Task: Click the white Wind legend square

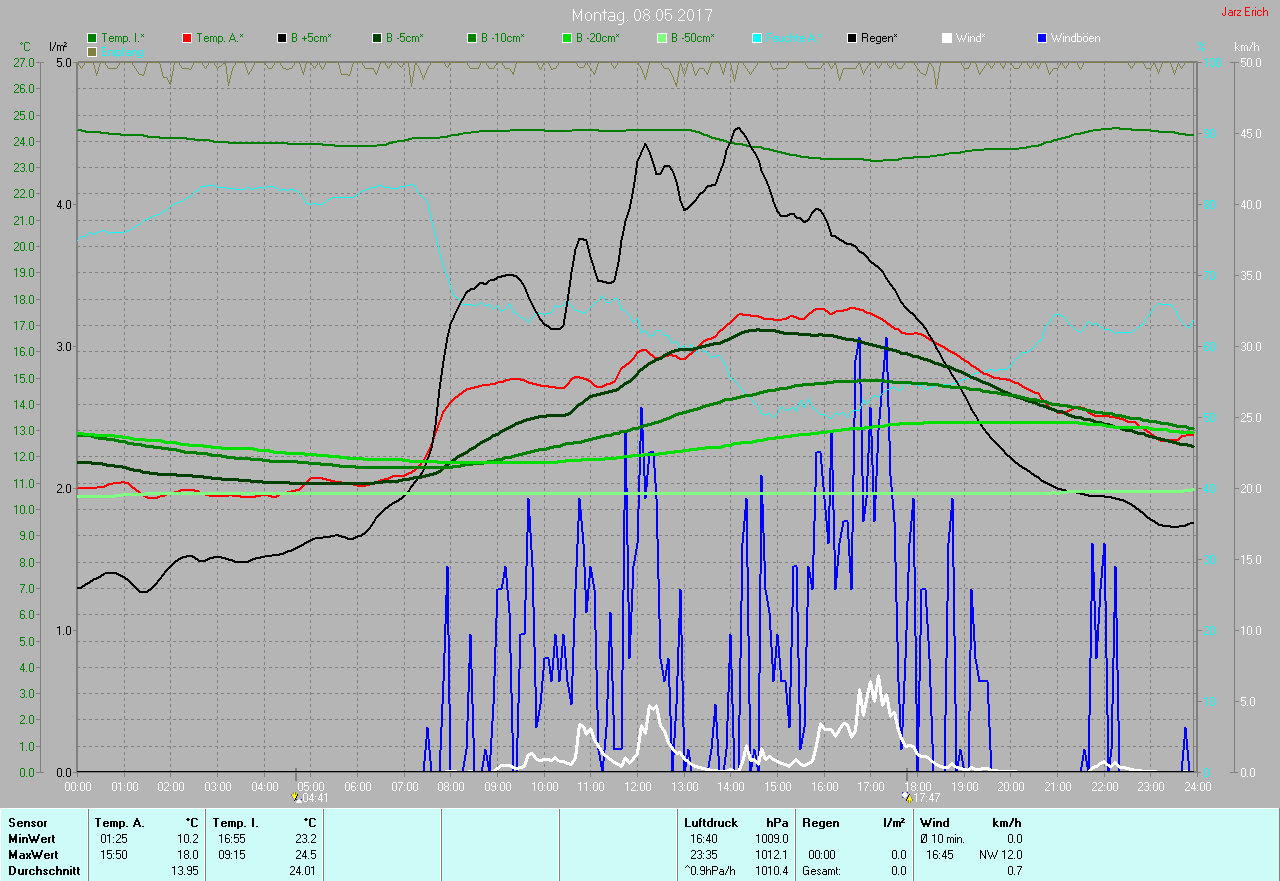Action: pos(947,38)
